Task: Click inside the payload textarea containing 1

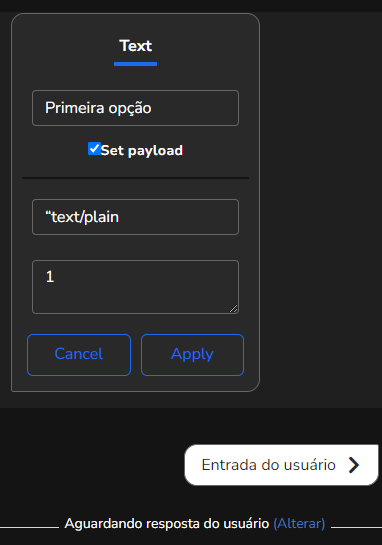Action: click(x=135, y=287)
